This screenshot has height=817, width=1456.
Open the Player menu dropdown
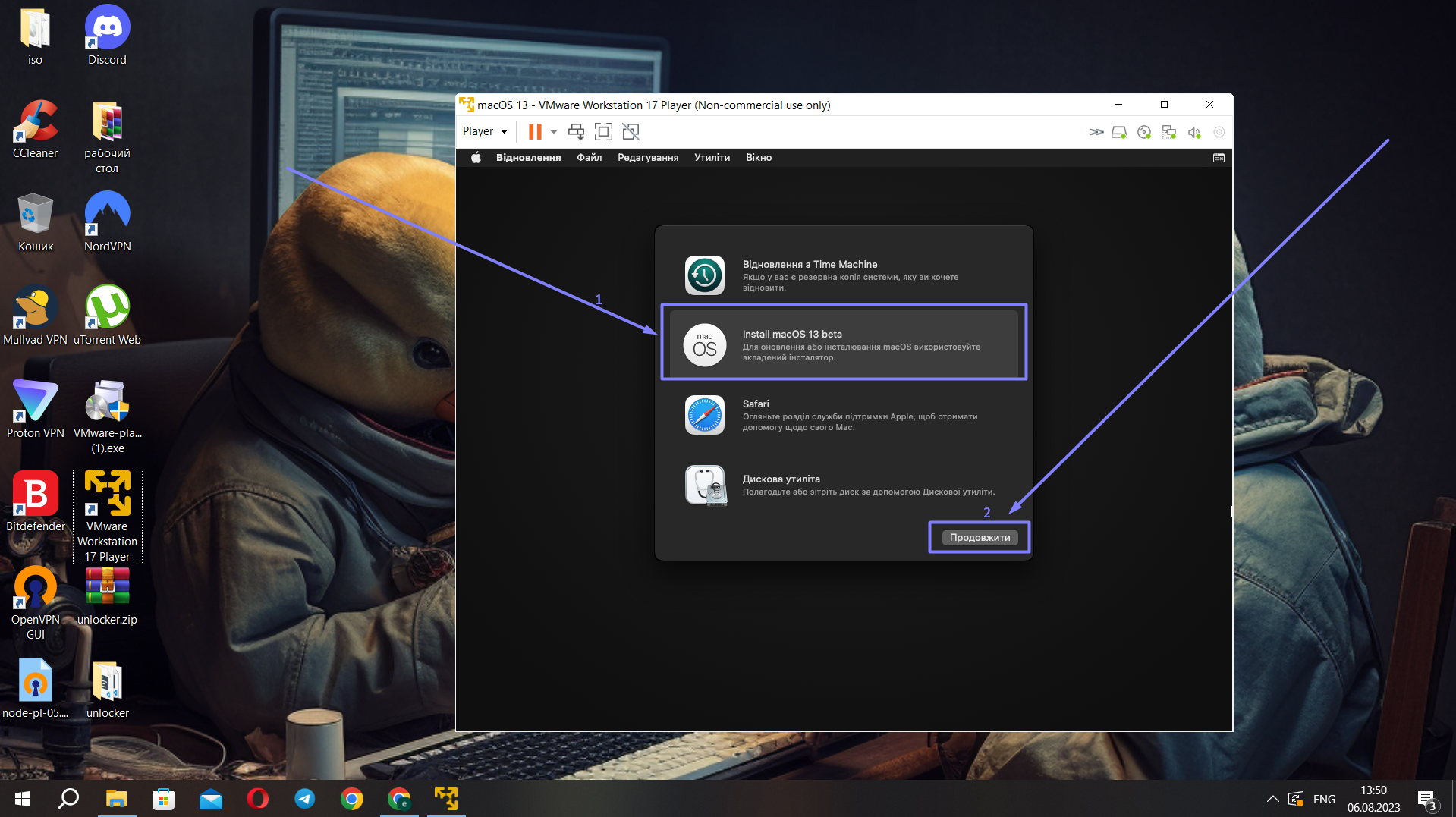pos(485,131)
